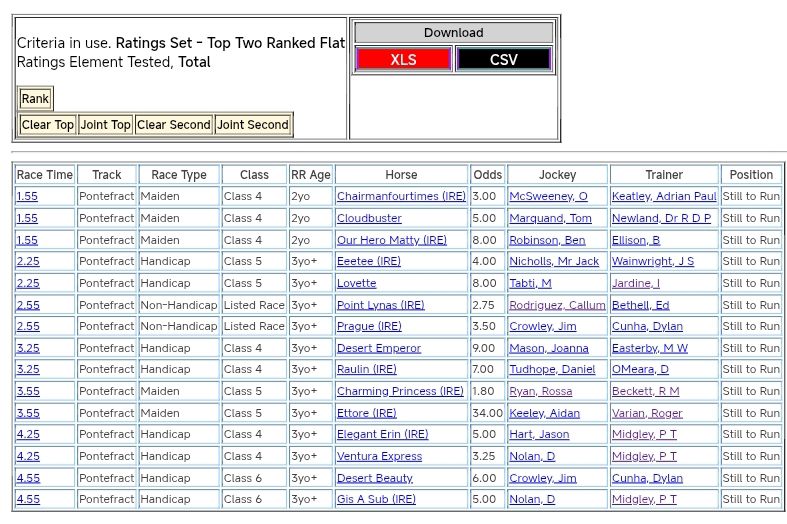Open the Ventura Express horse link
The height and width of the screenshot is (524, 787).
click(x=379, y=456)
